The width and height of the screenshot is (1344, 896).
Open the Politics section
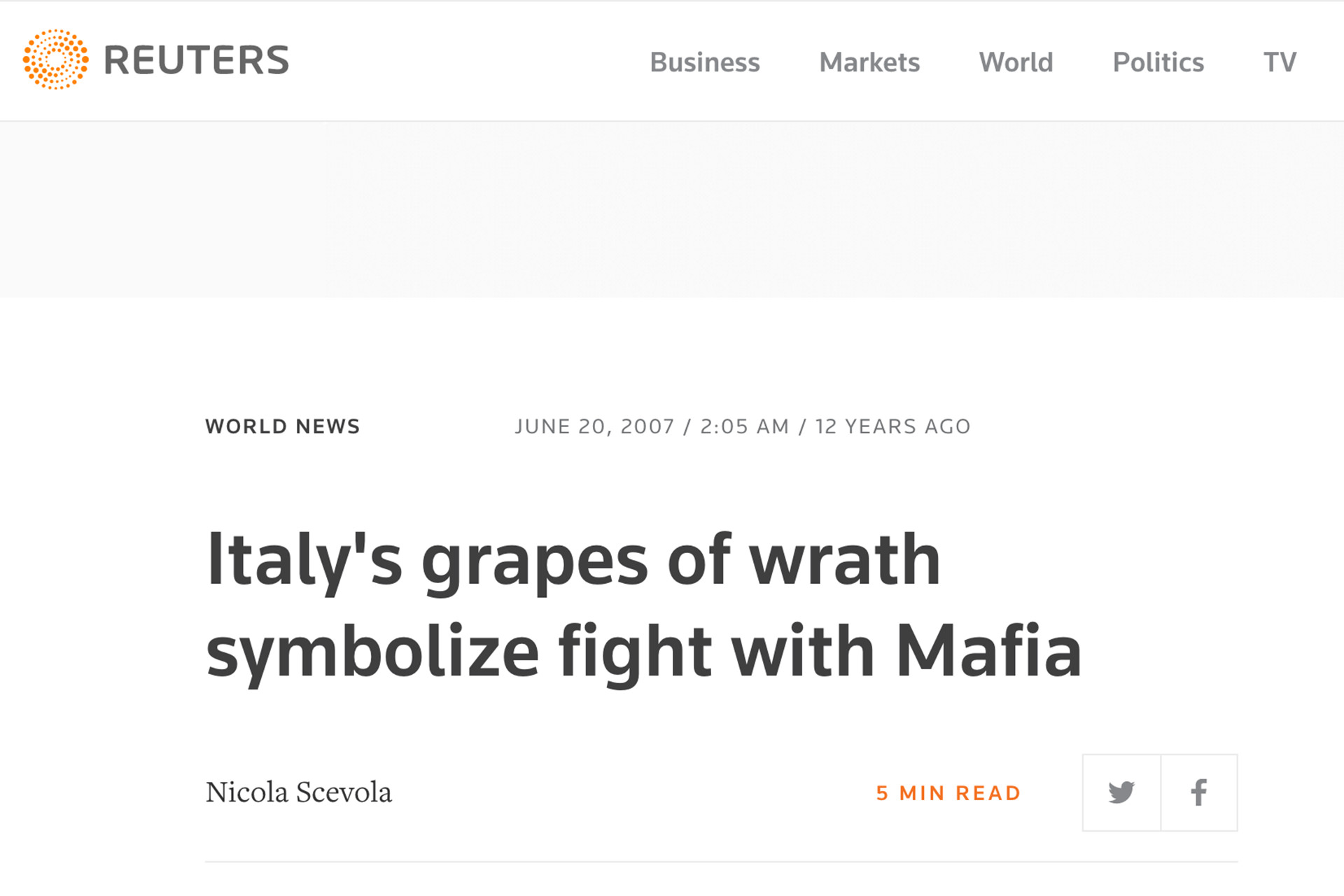point(1158,62)
